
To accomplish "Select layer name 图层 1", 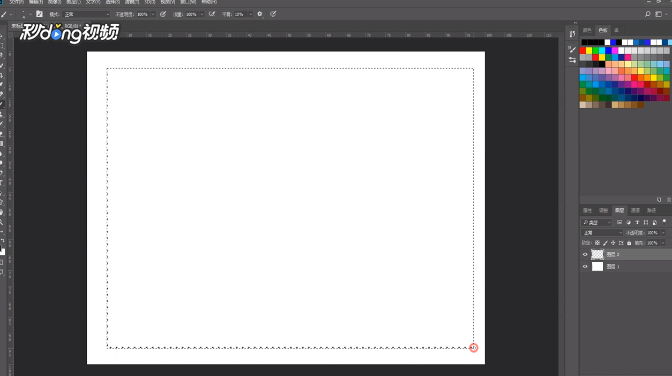I will [x=613, y=266].
